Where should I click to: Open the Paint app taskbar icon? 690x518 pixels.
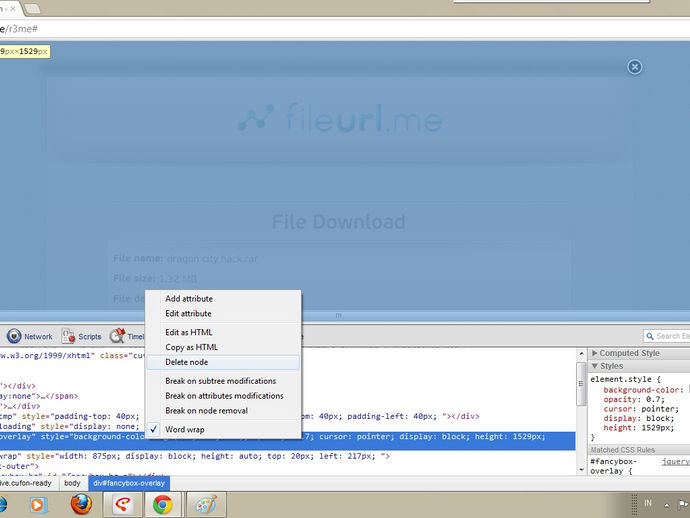[206, 504]
